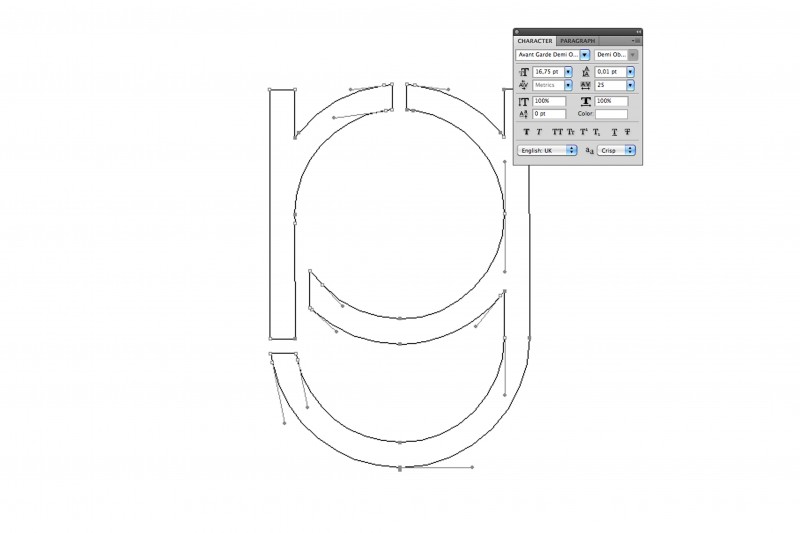Click the Superscript icon
Image resolution: width=800 pixels, height=533 pixels.
point(584,132)
